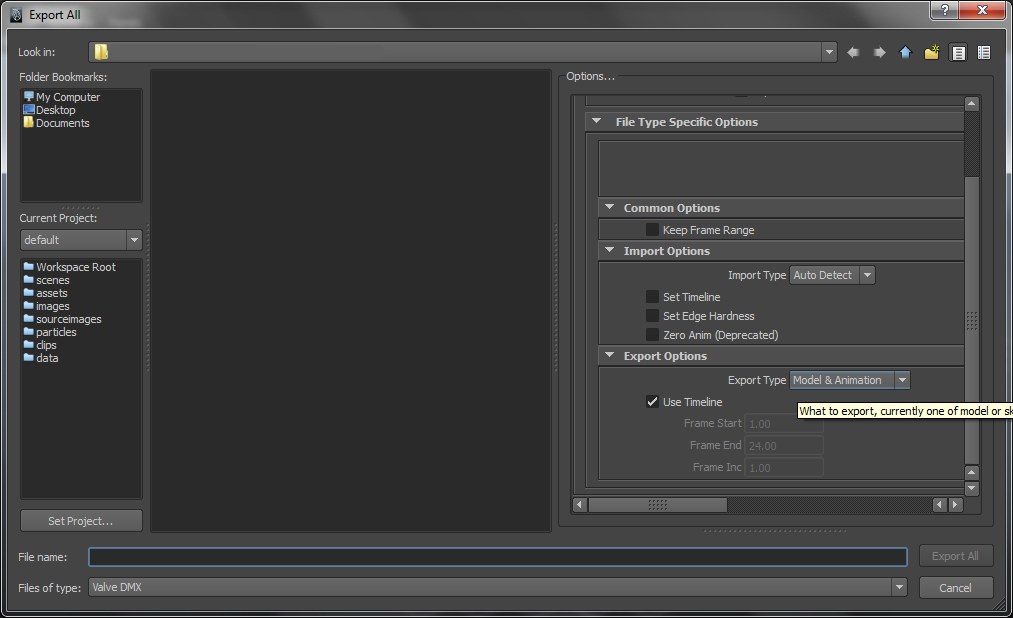Open Documents bookmark
This screenshot has width=1013, height=618.
(x=56, y=123)
